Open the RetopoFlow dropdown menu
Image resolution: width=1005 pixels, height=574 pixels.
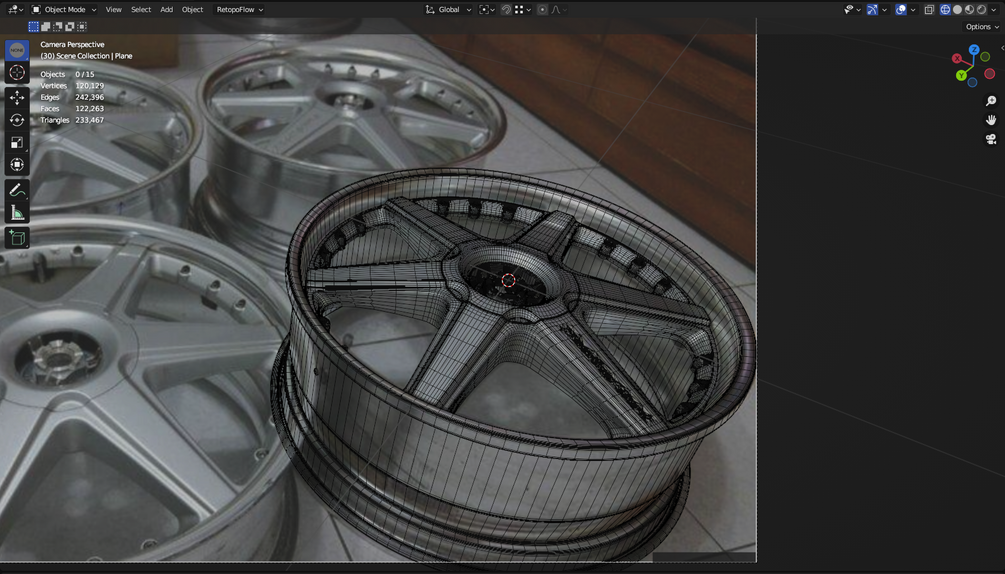point(240,10)
